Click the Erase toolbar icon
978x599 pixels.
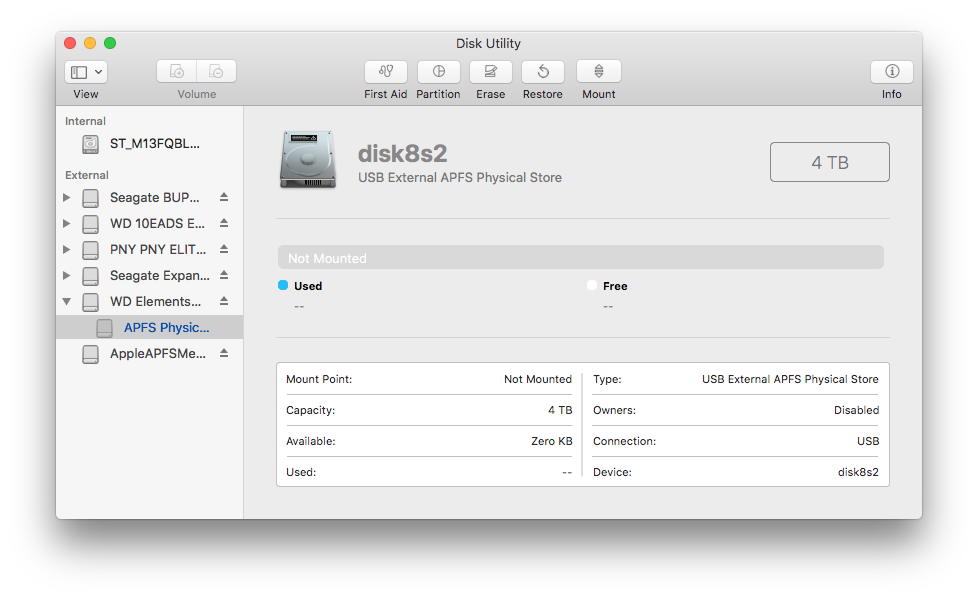pos(491,72)
